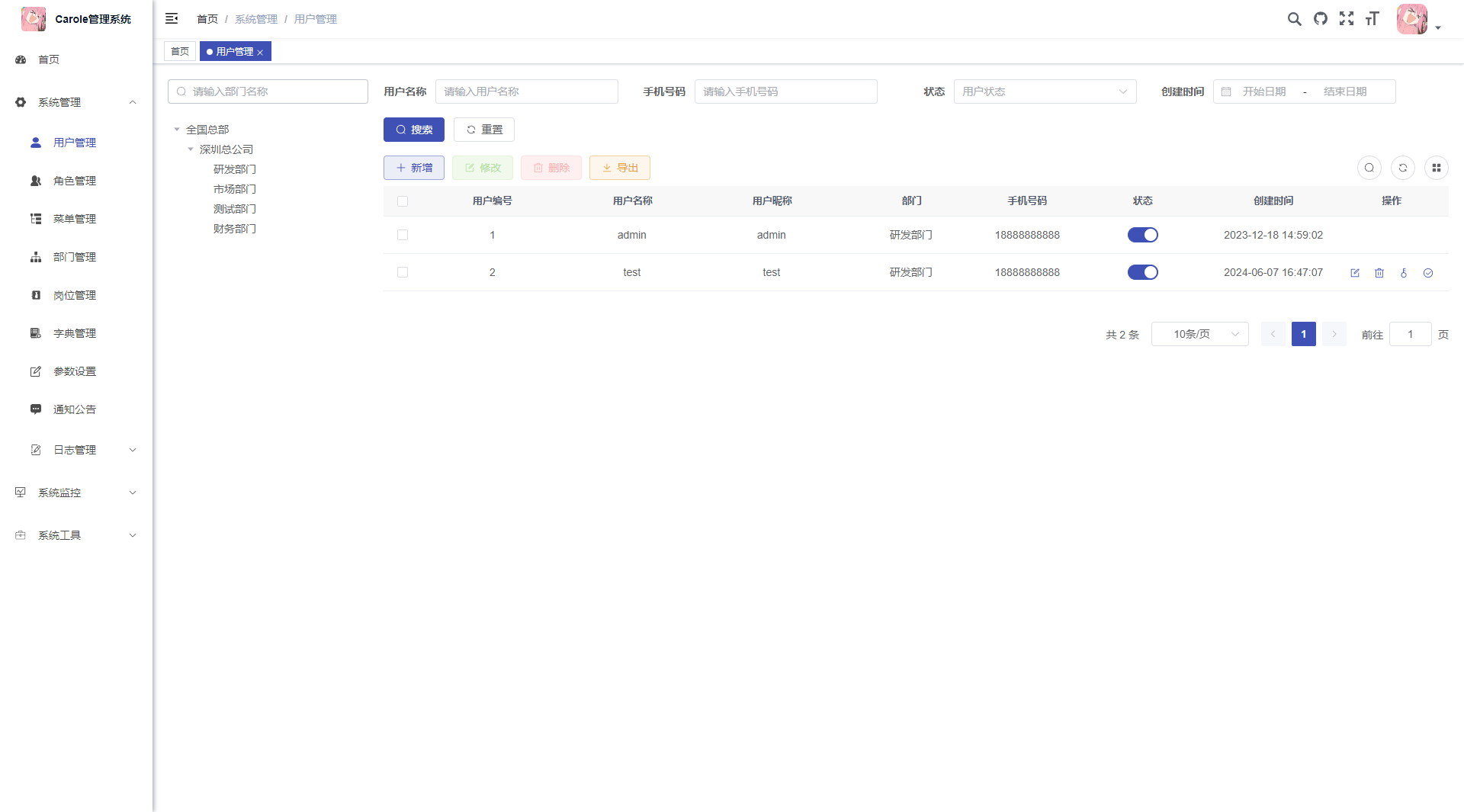This screenshot has width=1464, height=812.
Task: Click the 新增 button
Action: (x=414, y=168)
